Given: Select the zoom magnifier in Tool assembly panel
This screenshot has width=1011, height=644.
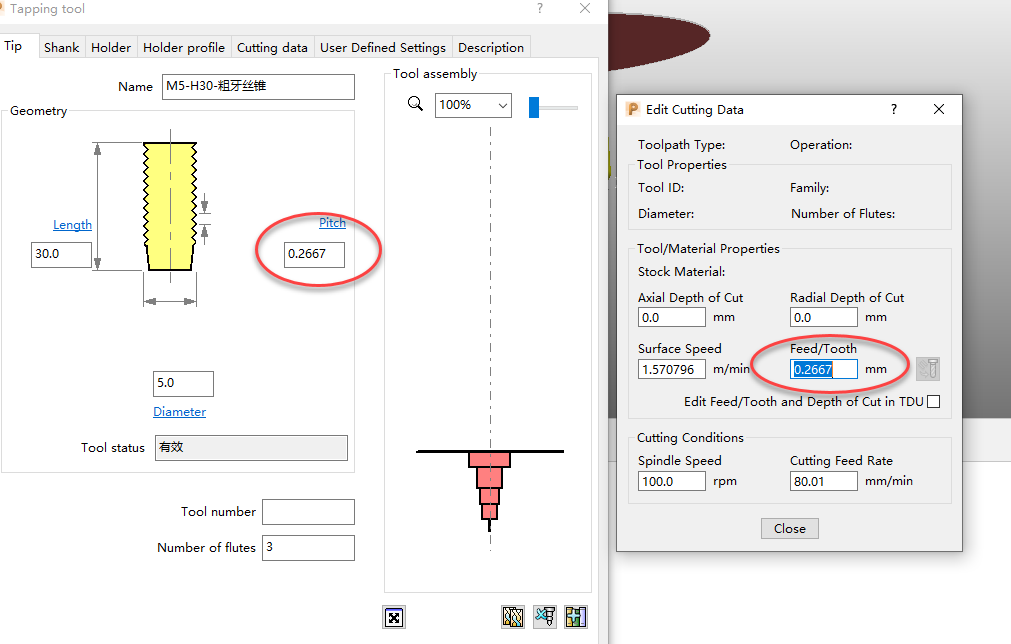Looking at the screenshot, I should pyautogui.click(x=415, y=103).
